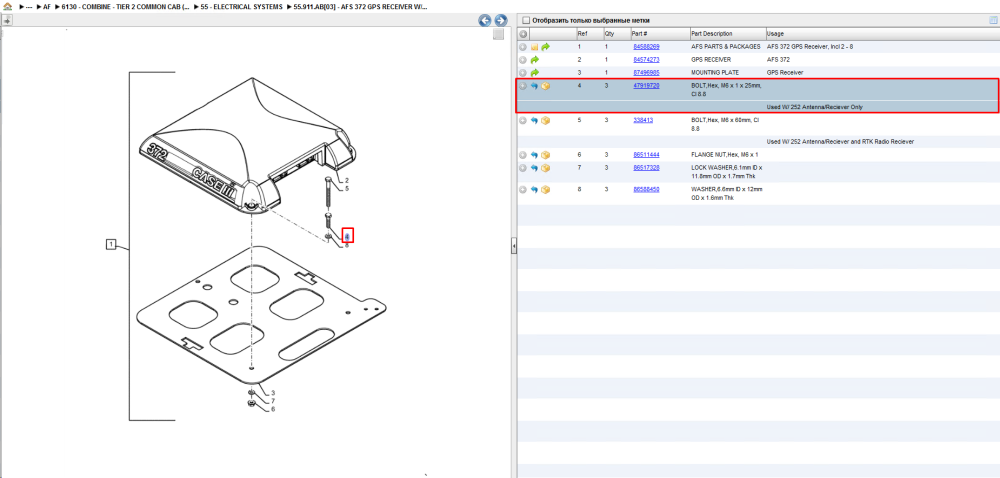
Task: Click 'FLANGE NUT,Hex, M6 x 1' description
Action: 724,155
